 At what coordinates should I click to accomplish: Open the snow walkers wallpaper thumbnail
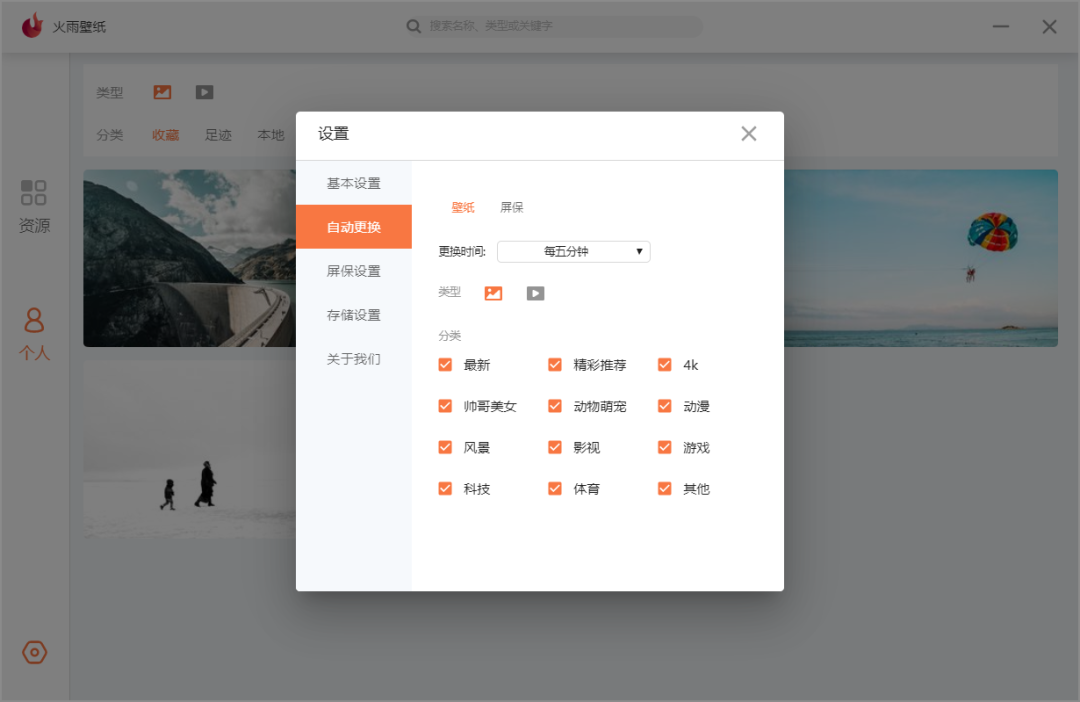[189, 449]
